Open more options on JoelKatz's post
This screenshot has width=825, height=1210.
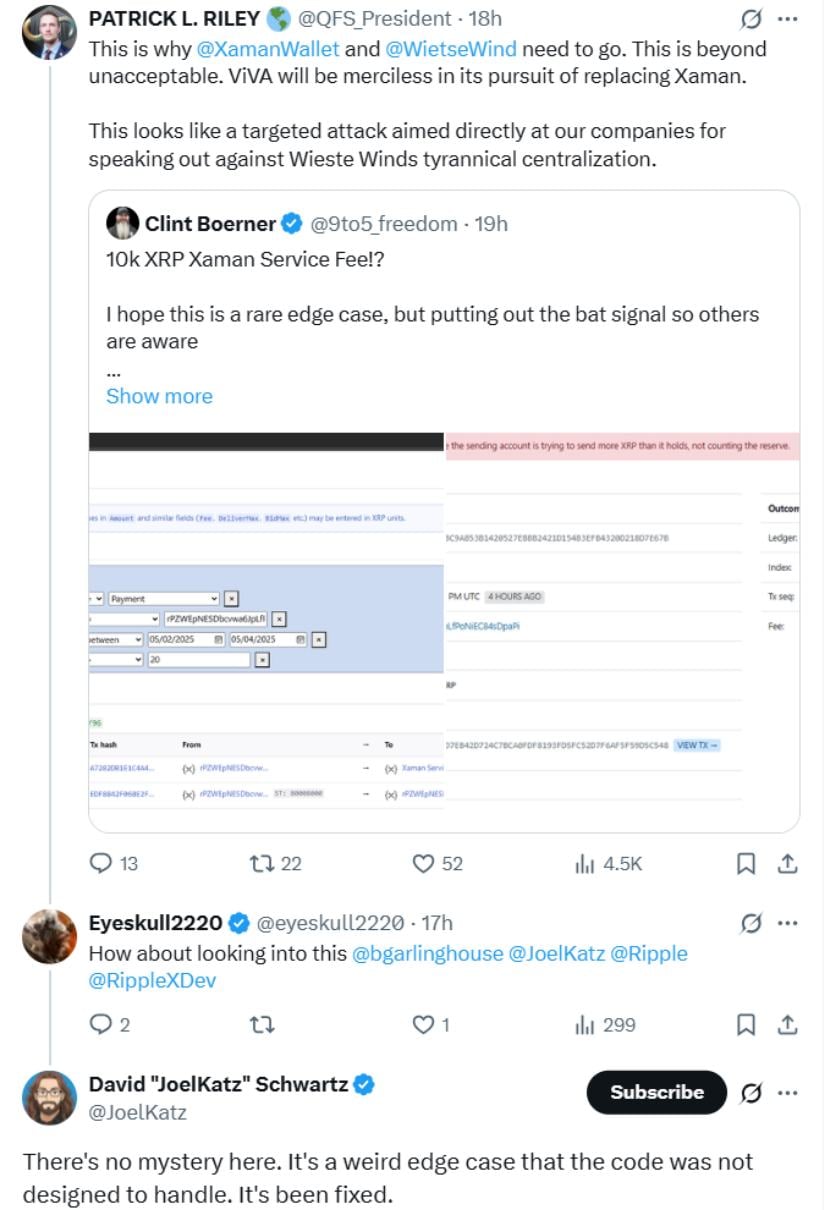click(788, 1093)
